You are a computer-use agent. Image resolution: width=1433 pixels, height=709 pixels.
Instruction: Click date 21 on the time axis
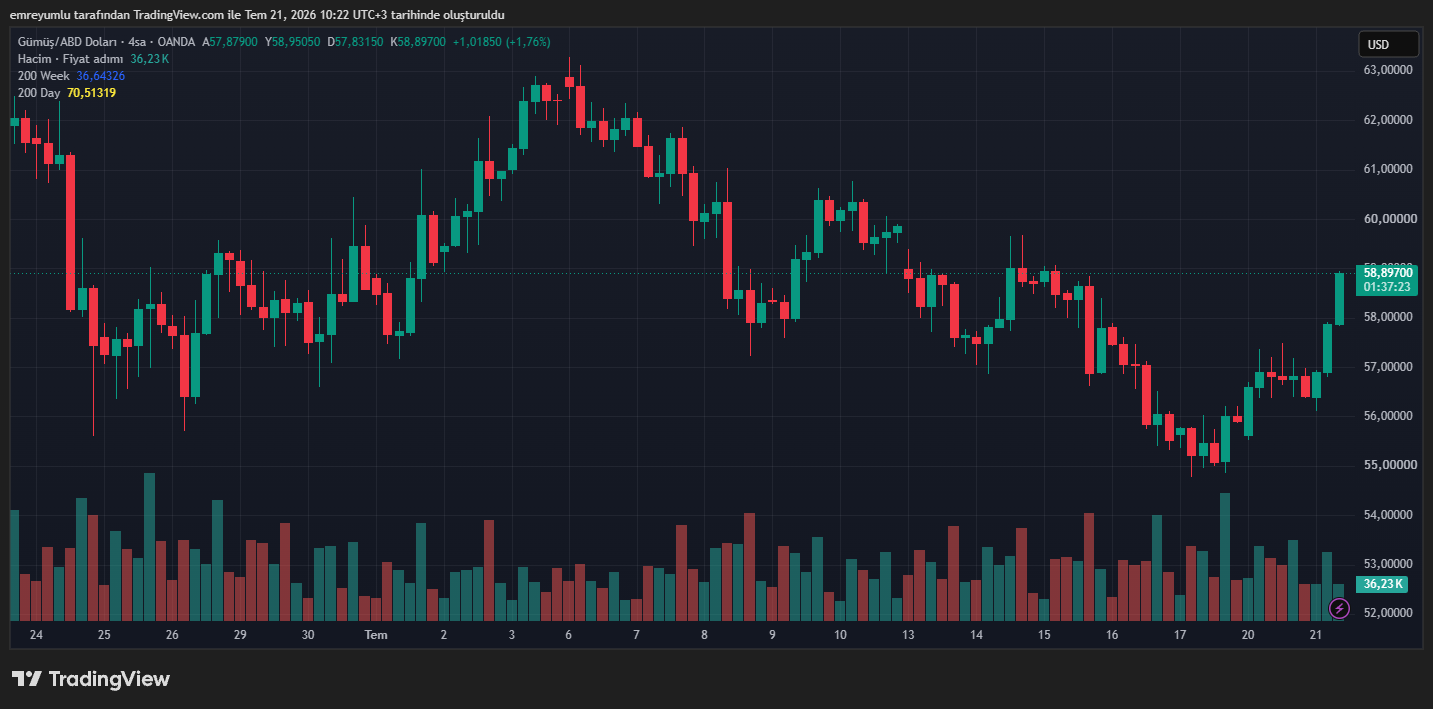(x=1316, y=635)
